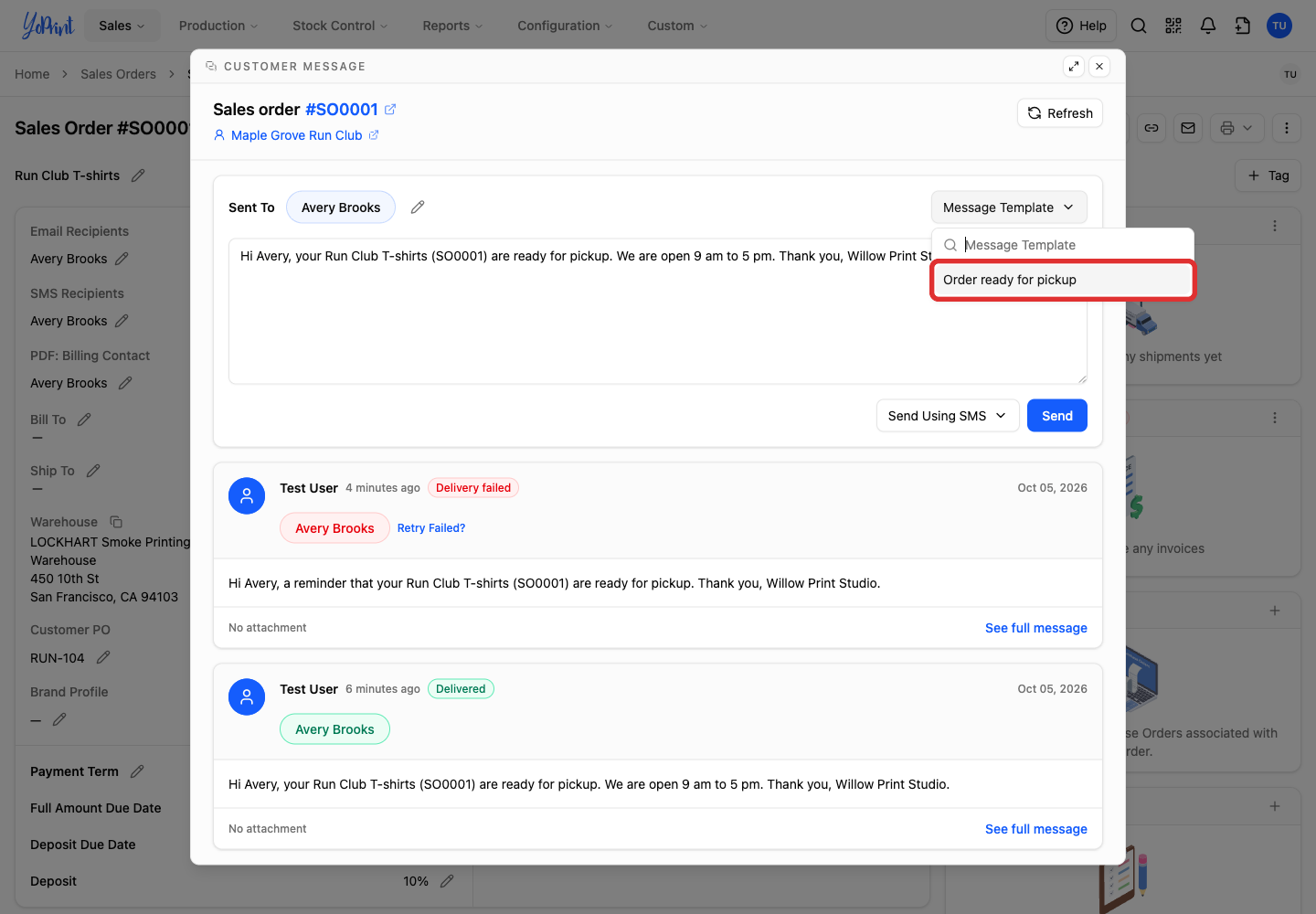
Task: Open the Configuration menu
Action: (565, 26)
